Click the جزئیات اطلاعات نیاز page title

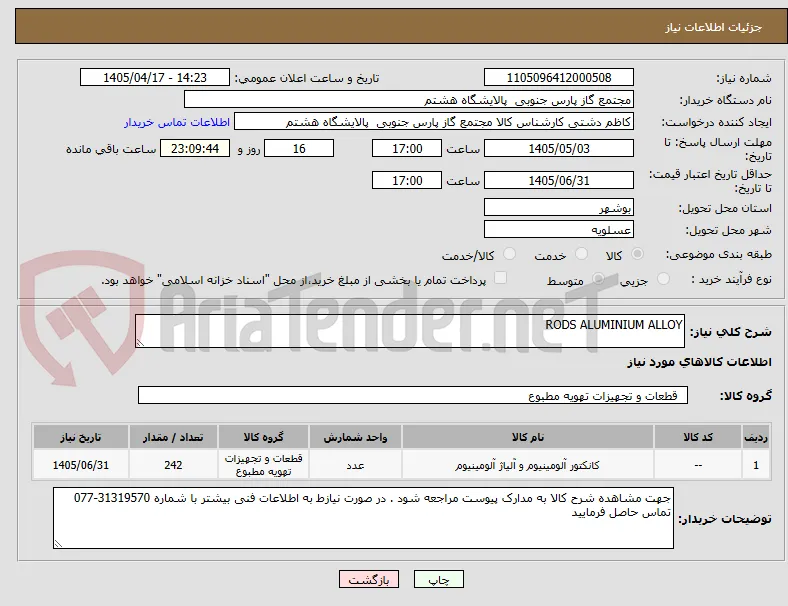714,27
